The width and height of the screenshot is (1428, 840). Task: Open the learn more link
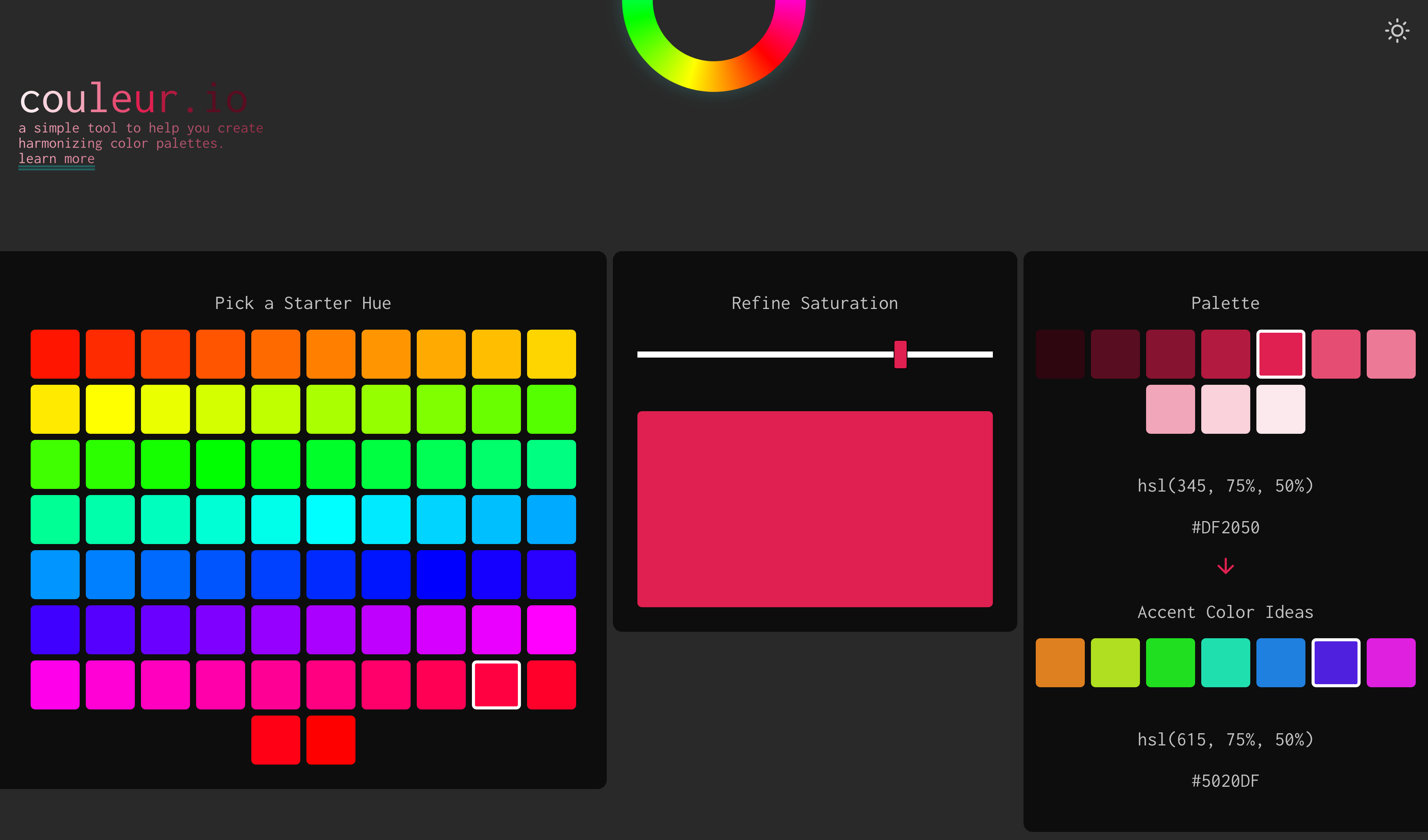point(56,159)
